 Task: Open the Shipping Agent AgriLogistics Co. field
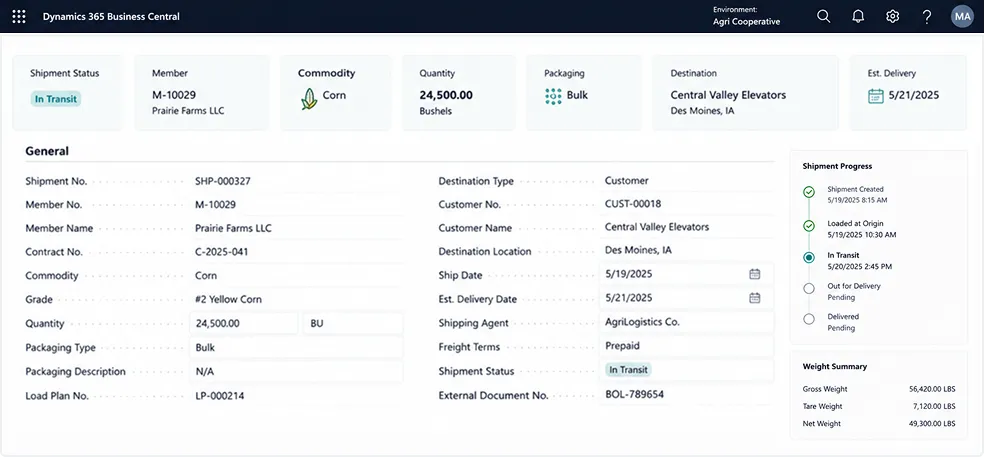(686, 322)
